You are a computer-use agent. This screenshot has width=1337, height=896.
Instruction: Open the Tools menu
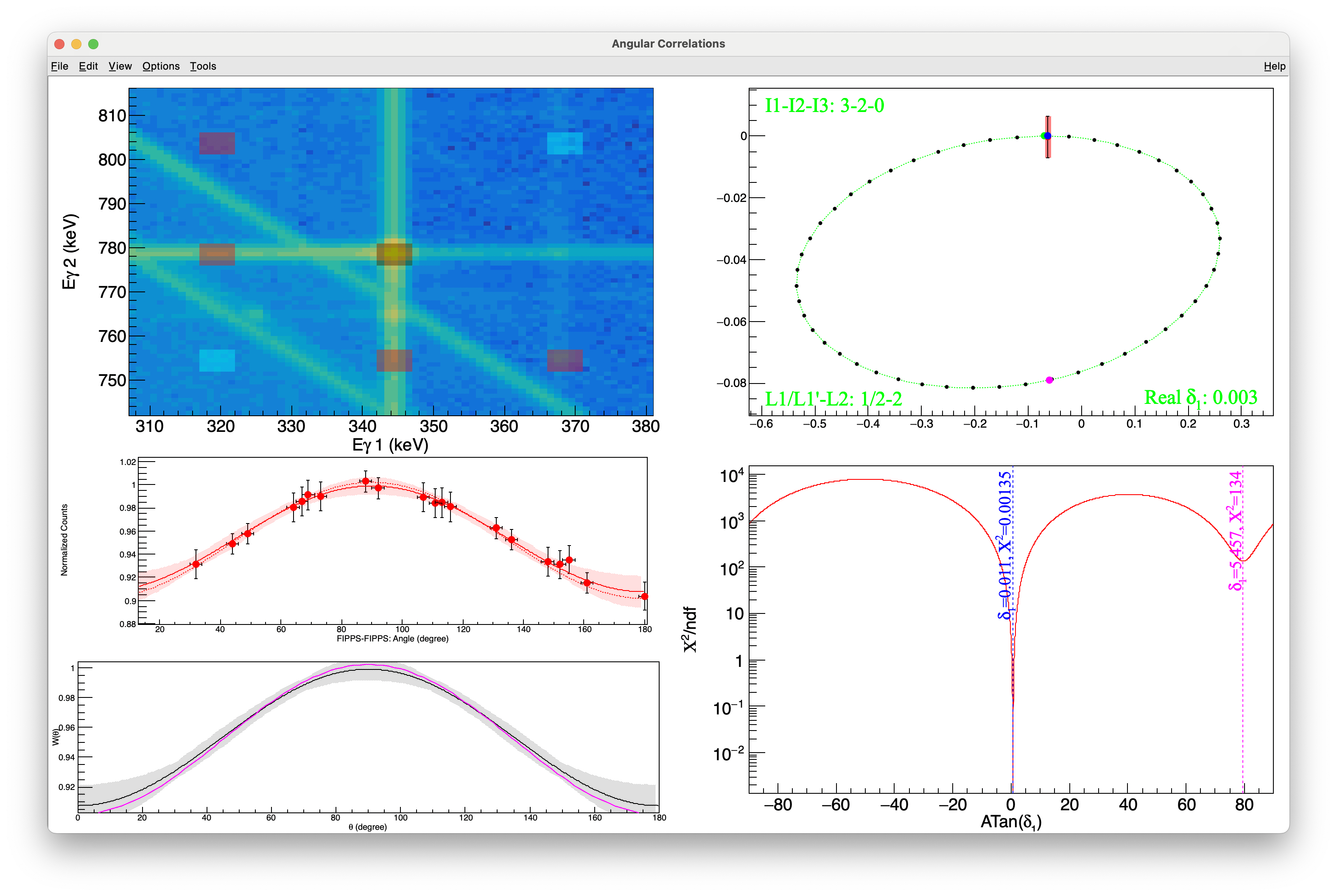(x=203, y=66)
